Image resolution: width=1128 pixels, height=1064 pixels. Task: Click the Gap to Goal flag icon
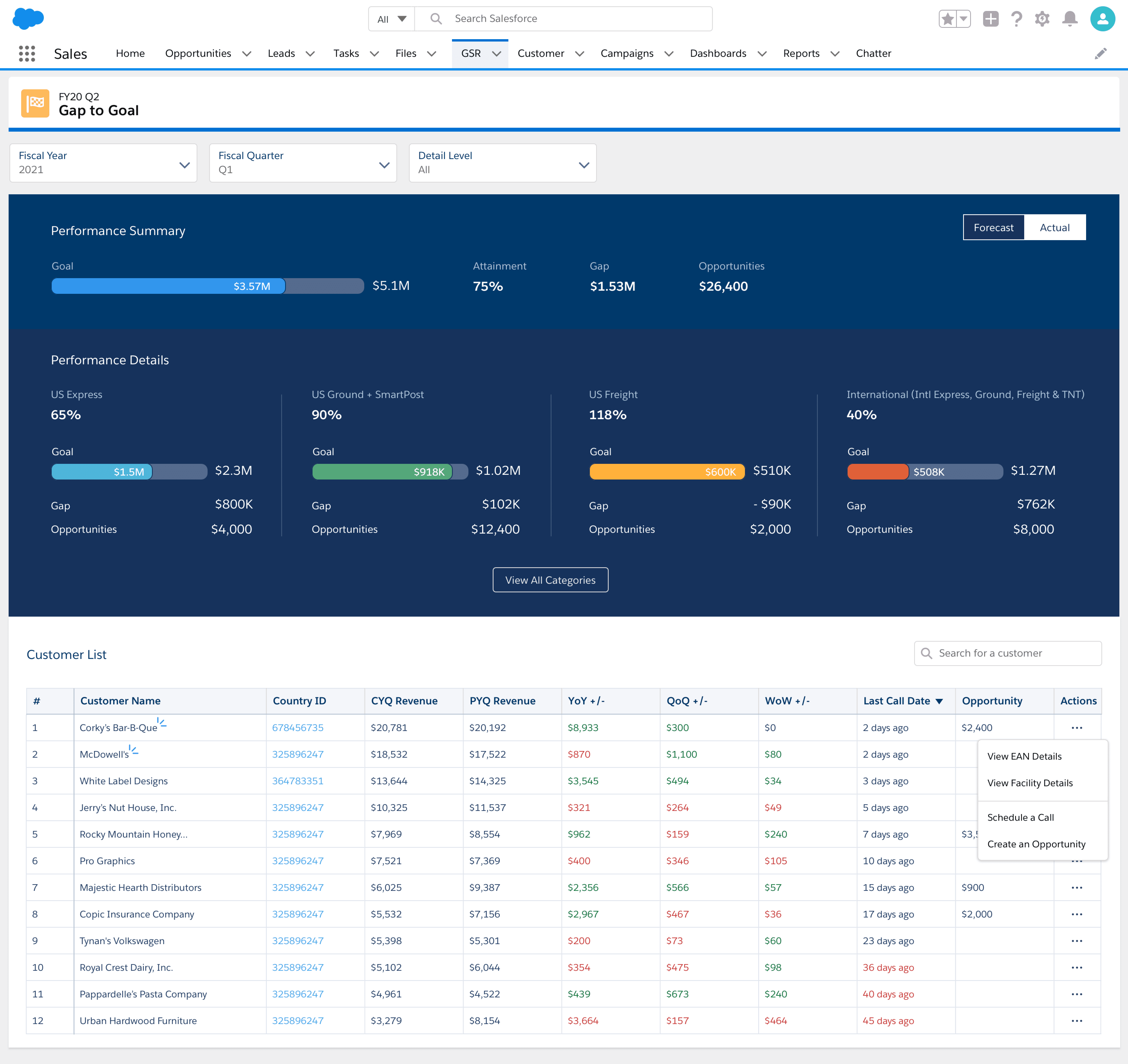click(x=35, y=103)
